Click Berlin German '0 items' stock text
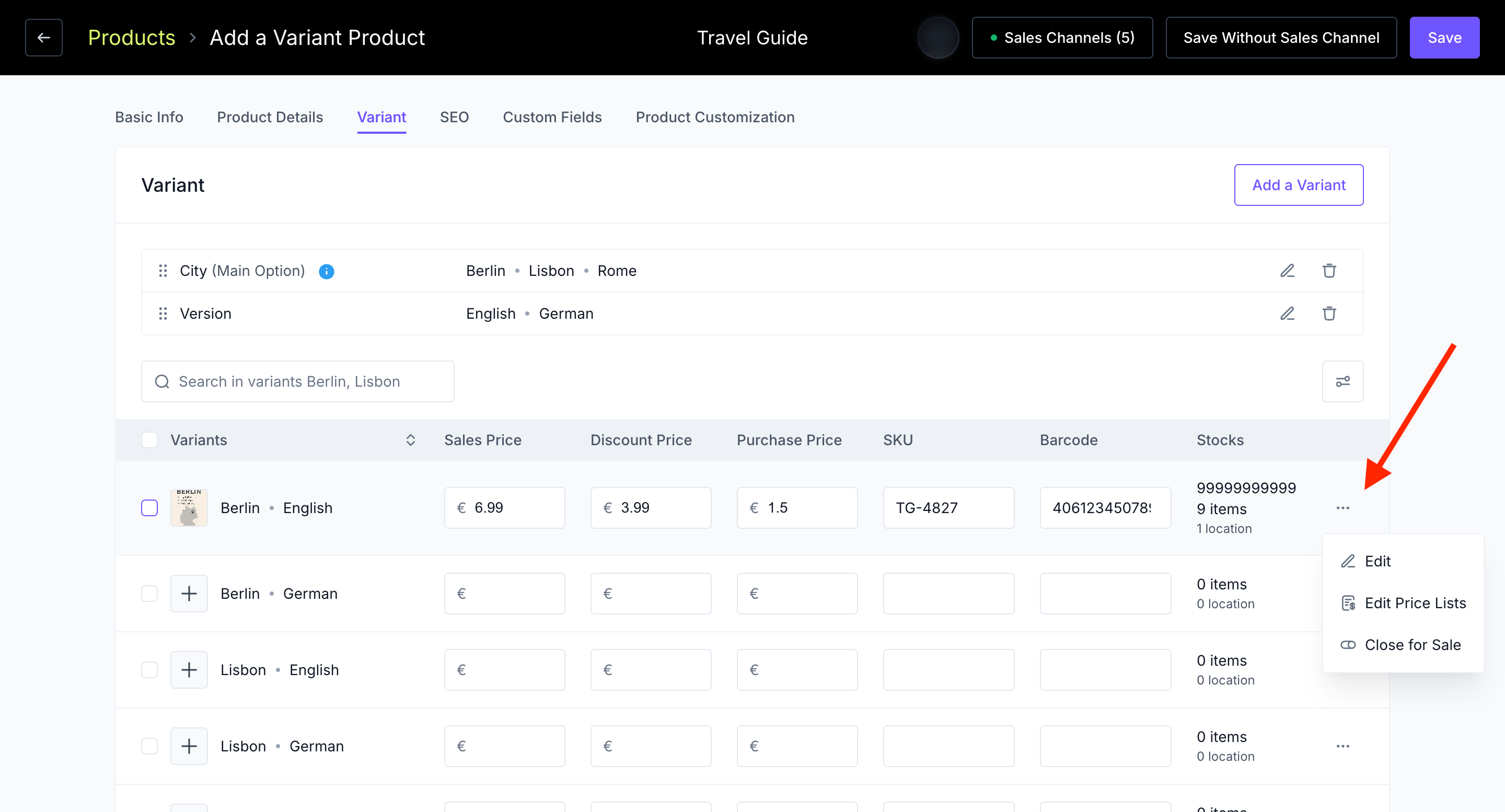The height and width of the screenshot is (812, 1505). coord(1222,584)
